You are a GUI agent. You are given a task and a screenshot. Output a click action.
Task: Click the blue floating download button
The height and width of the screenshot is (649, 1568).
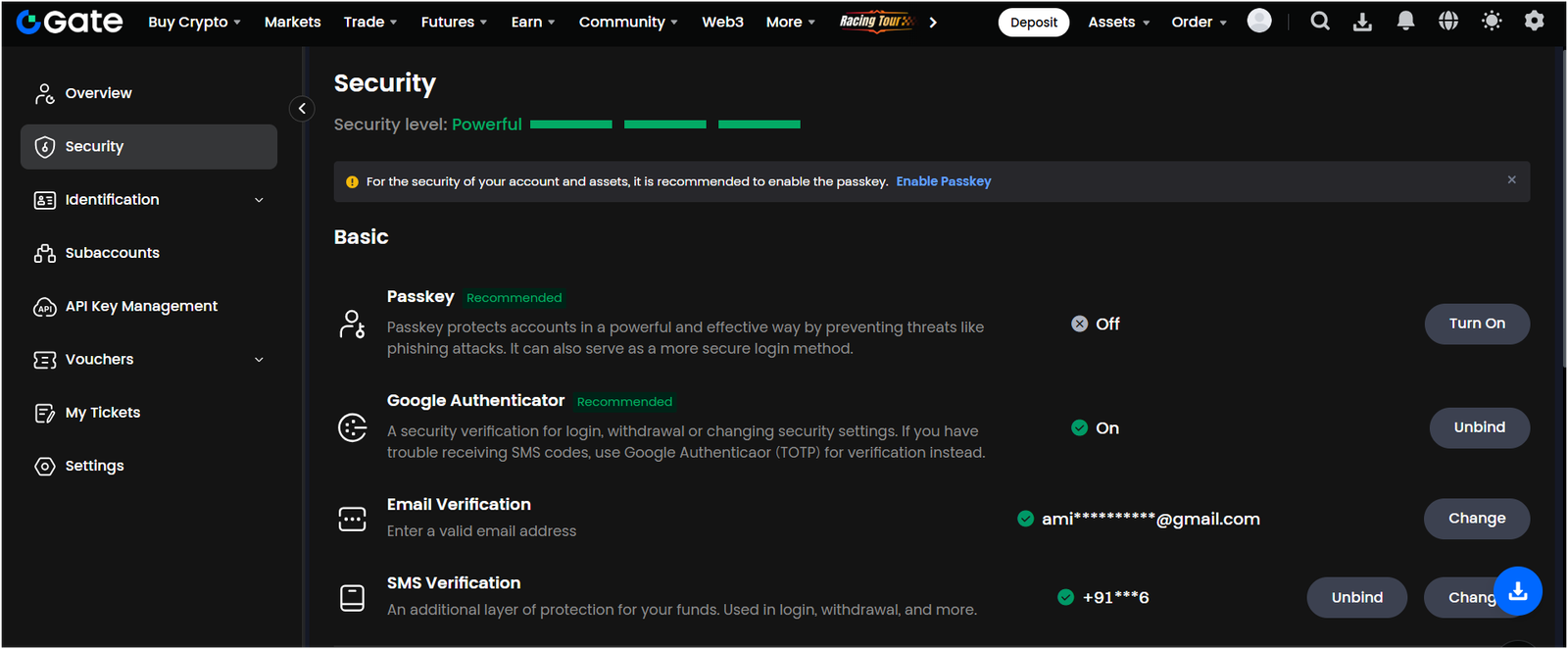pyautogui.click(x=1517, y=591)
